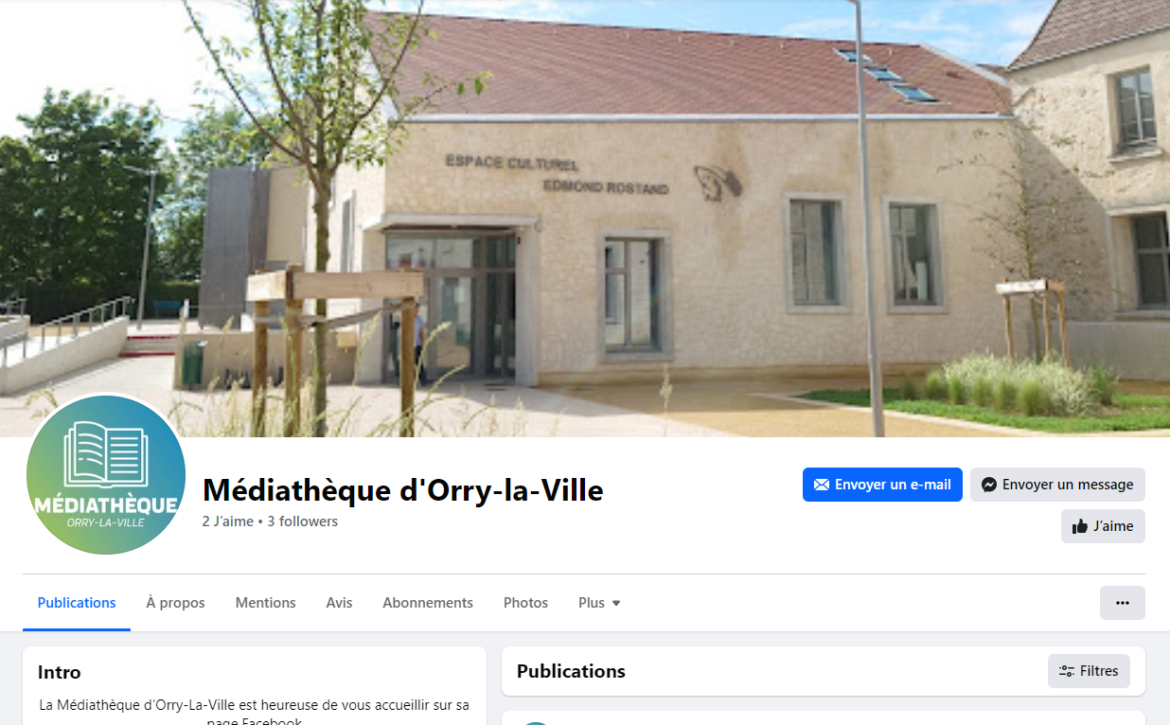Viewport: 1170px width, 725px height.
Task: Open the three-dots more options menu
Action: tap(1122, 603)
